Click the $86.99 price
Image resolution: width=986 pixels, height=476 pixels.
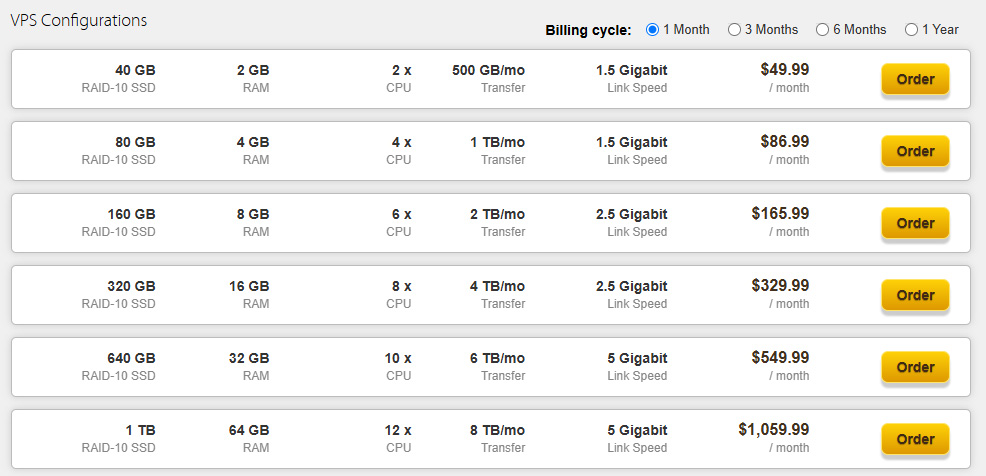click(x=785, y=141)
